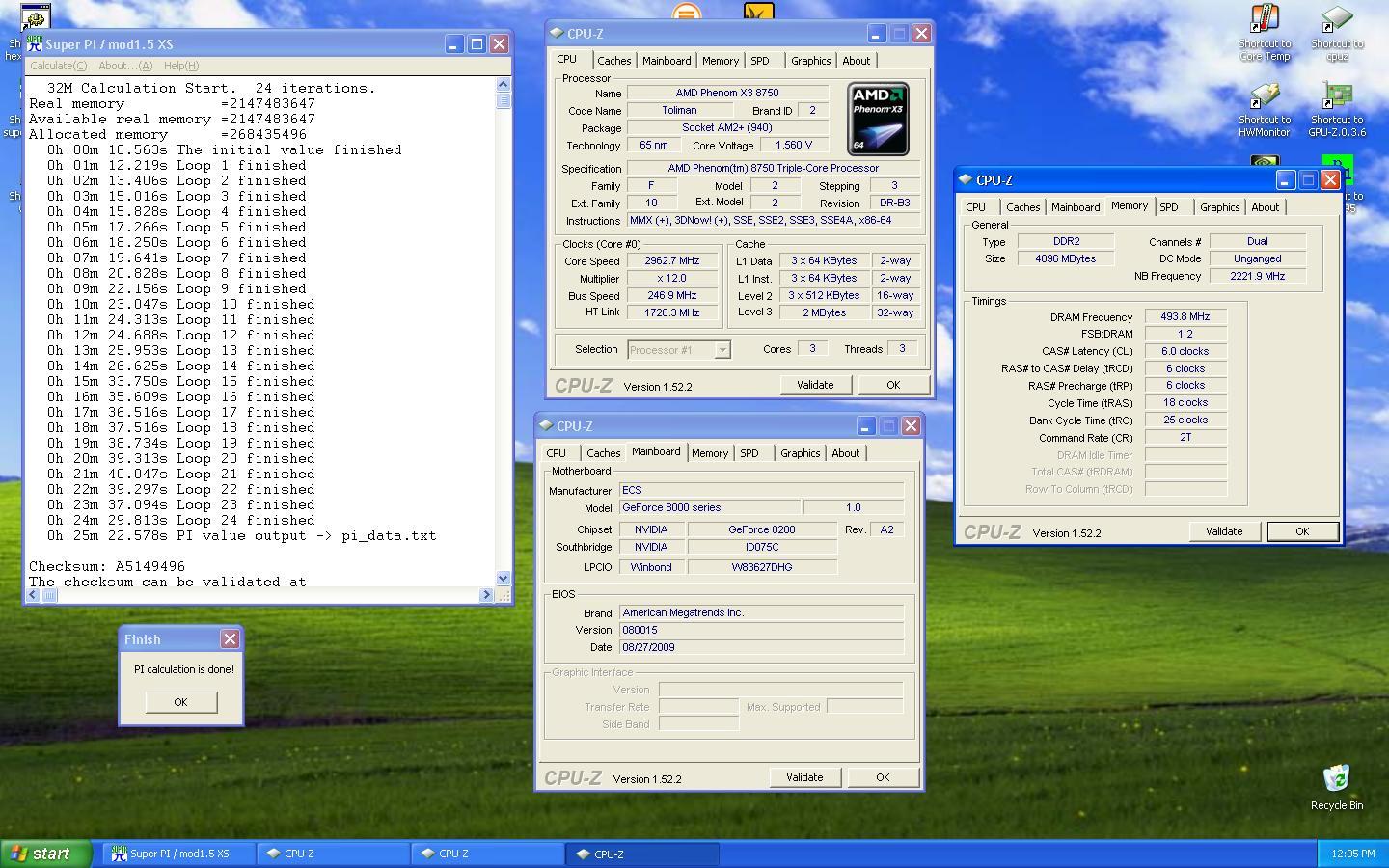Expand the Selection Processor #1 dropdown
Screen dimensions: 1389x868
point(722,350)
